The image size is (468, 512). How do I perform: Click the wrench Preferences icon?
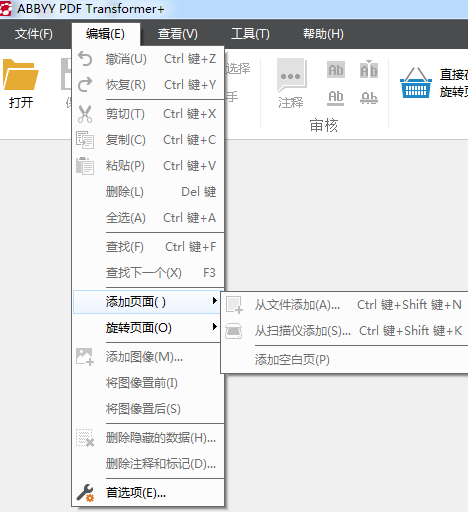[x=85, y=493]
